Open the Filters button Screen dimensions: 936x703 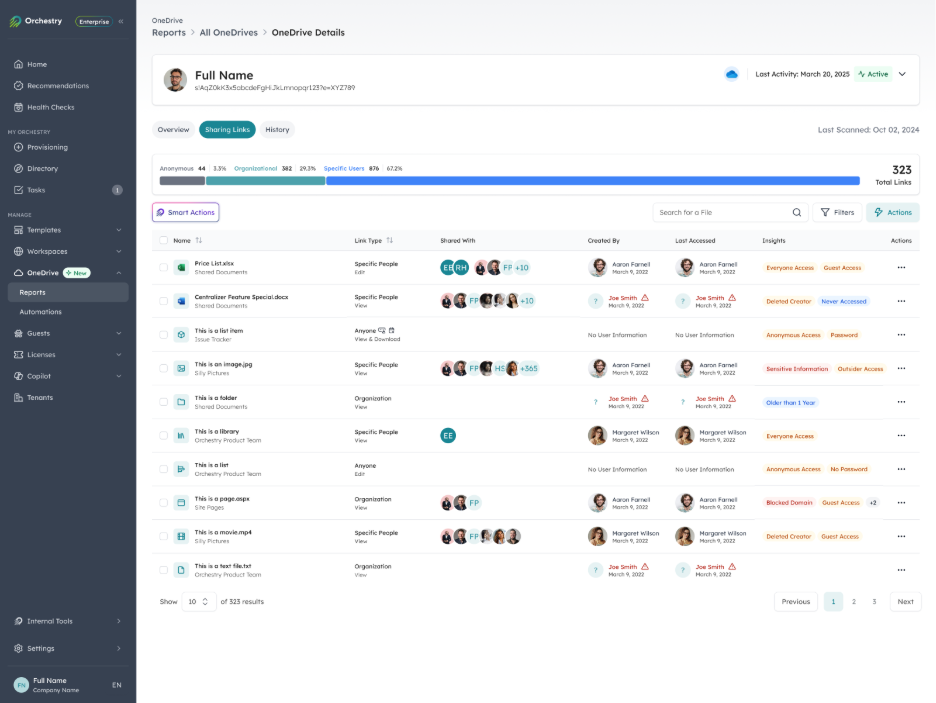[838, 212]
